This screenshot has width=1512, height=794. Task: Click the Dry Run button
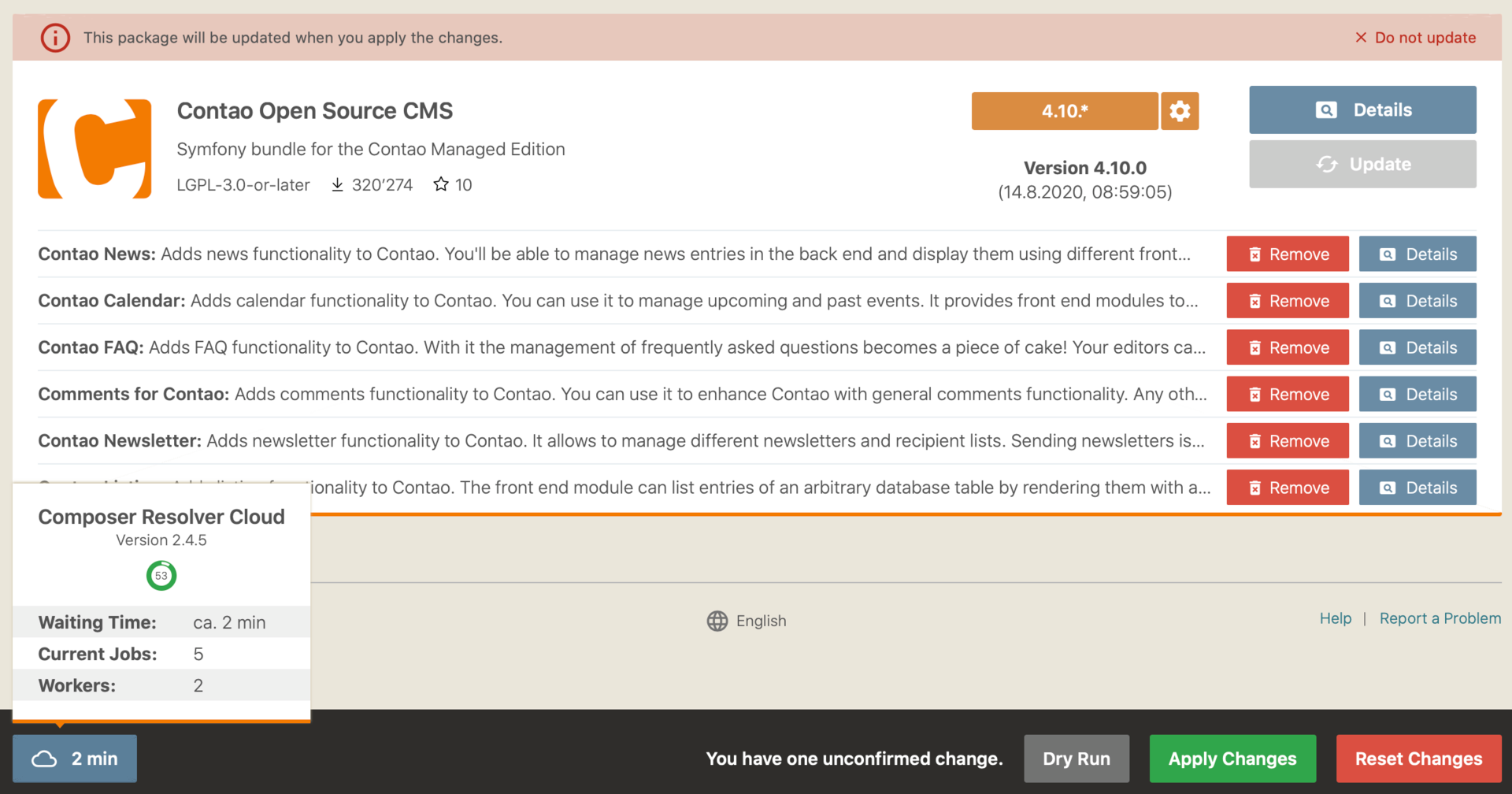coord(1077,759)
